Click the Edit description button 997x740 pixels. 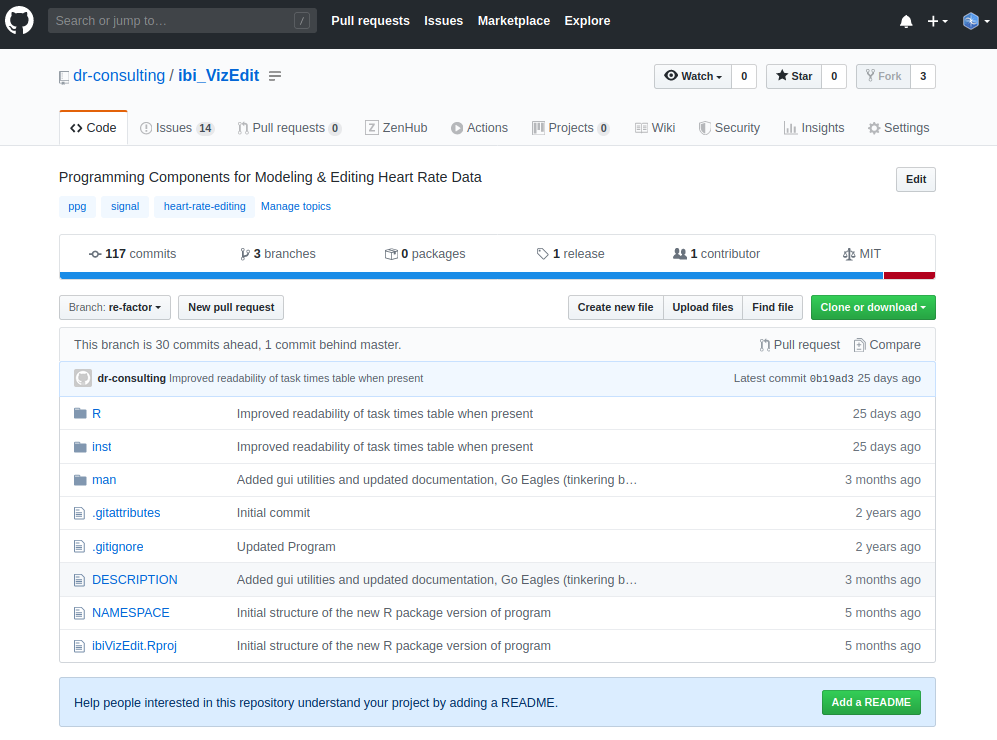coord(916,179)
